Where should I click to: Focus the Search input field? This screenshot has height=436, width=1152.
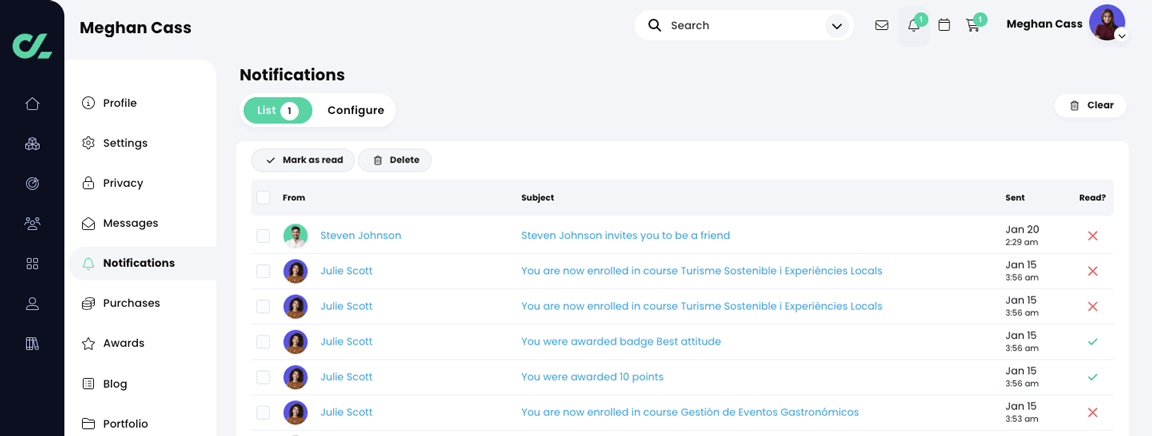click(744, 26)
